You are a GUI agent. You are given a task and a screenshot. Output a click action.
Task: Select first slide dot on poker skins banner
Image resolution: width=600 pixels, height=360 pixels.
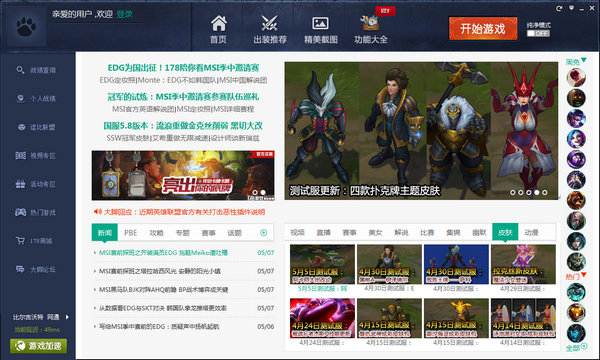coord(512,192)
